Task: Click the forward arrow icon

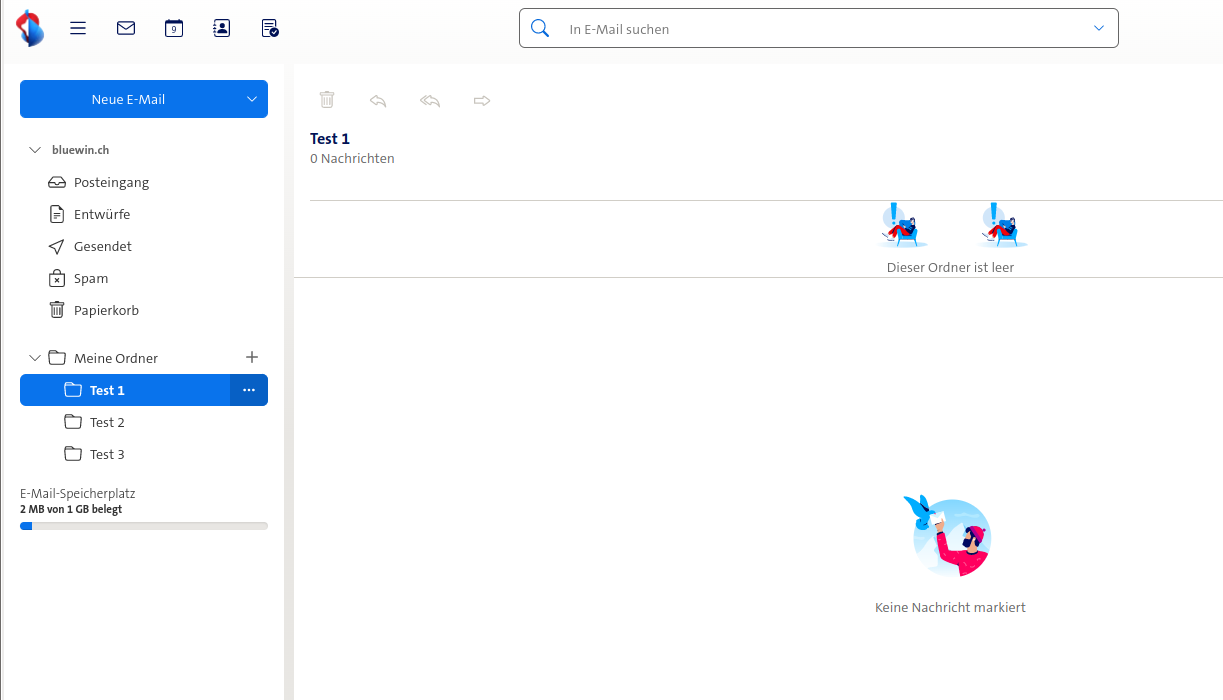Action: 482,100
